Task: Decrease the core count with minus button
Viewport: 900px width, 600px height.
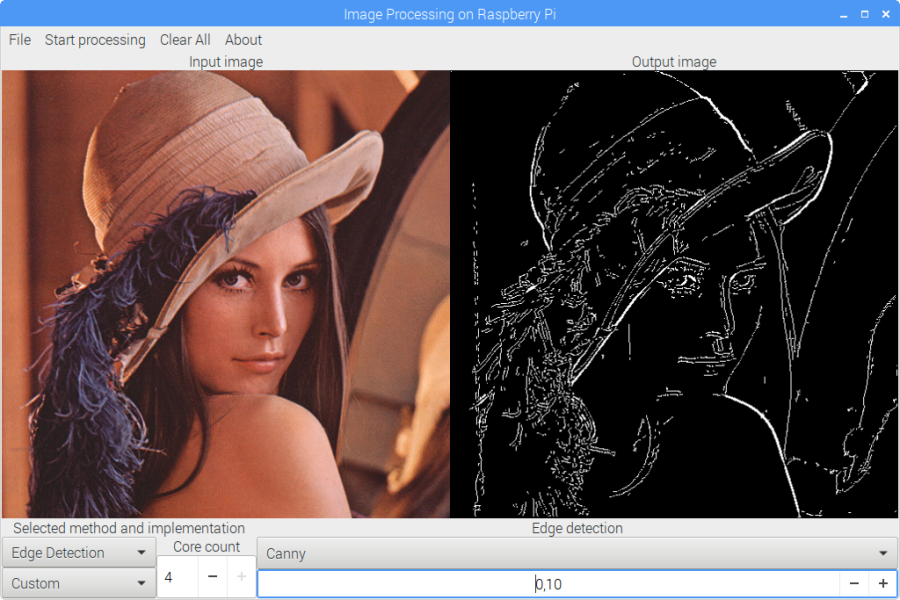Action: [x=212, y=576]
